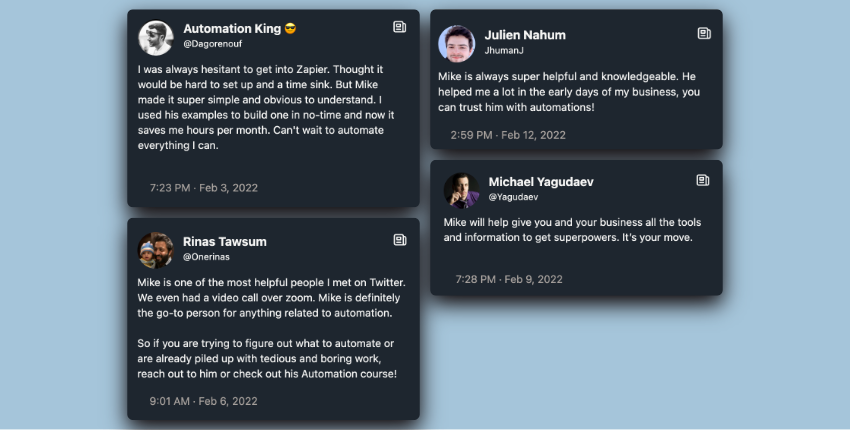Image resolution: width=850 pixels, height=430 pixels.
Task: Open Julien Nahum's name link
Action: point(525,35)
